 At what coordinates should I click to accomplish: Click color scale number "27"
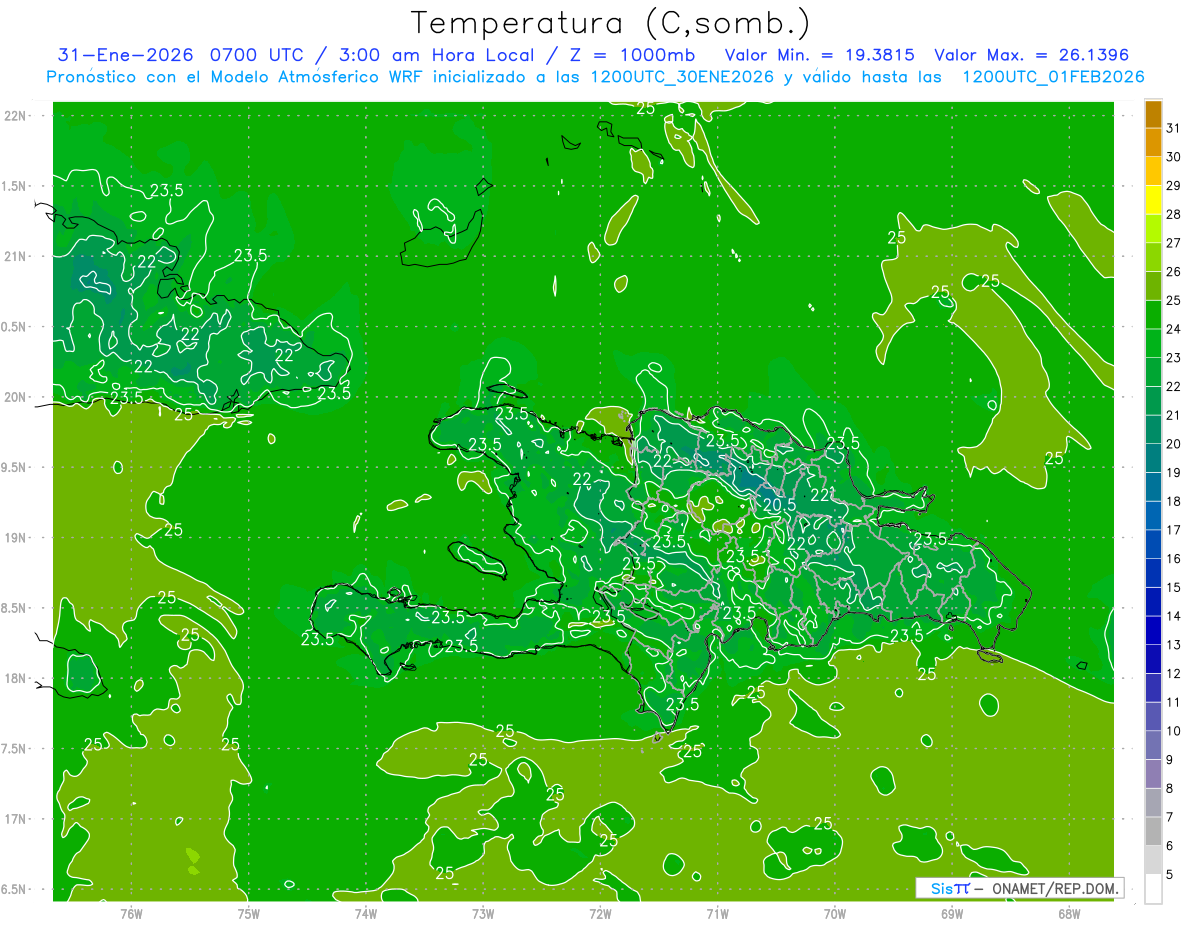click(1174, 243)
